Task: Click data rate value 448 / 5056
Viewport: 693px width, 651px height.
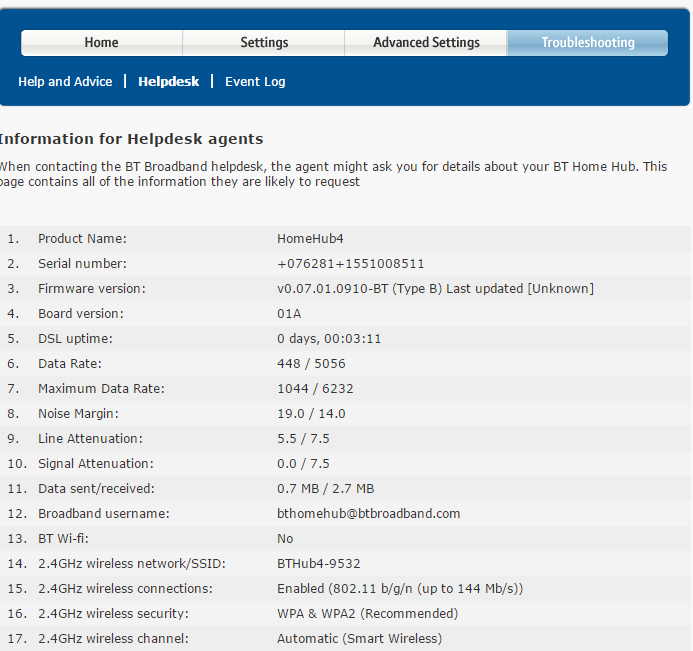Action: coord(311,364)
